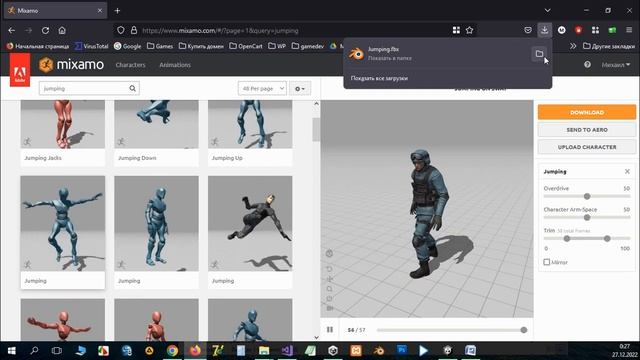Click the help question mark icon
This screenshot has width=640, height=360.
[x=587, y=64]
